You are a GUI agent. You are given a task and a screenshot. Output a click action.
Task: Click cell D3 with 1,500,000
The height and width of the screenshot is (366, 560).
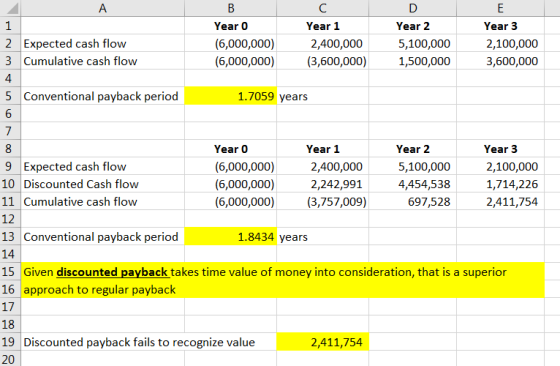tap(412, 61)
